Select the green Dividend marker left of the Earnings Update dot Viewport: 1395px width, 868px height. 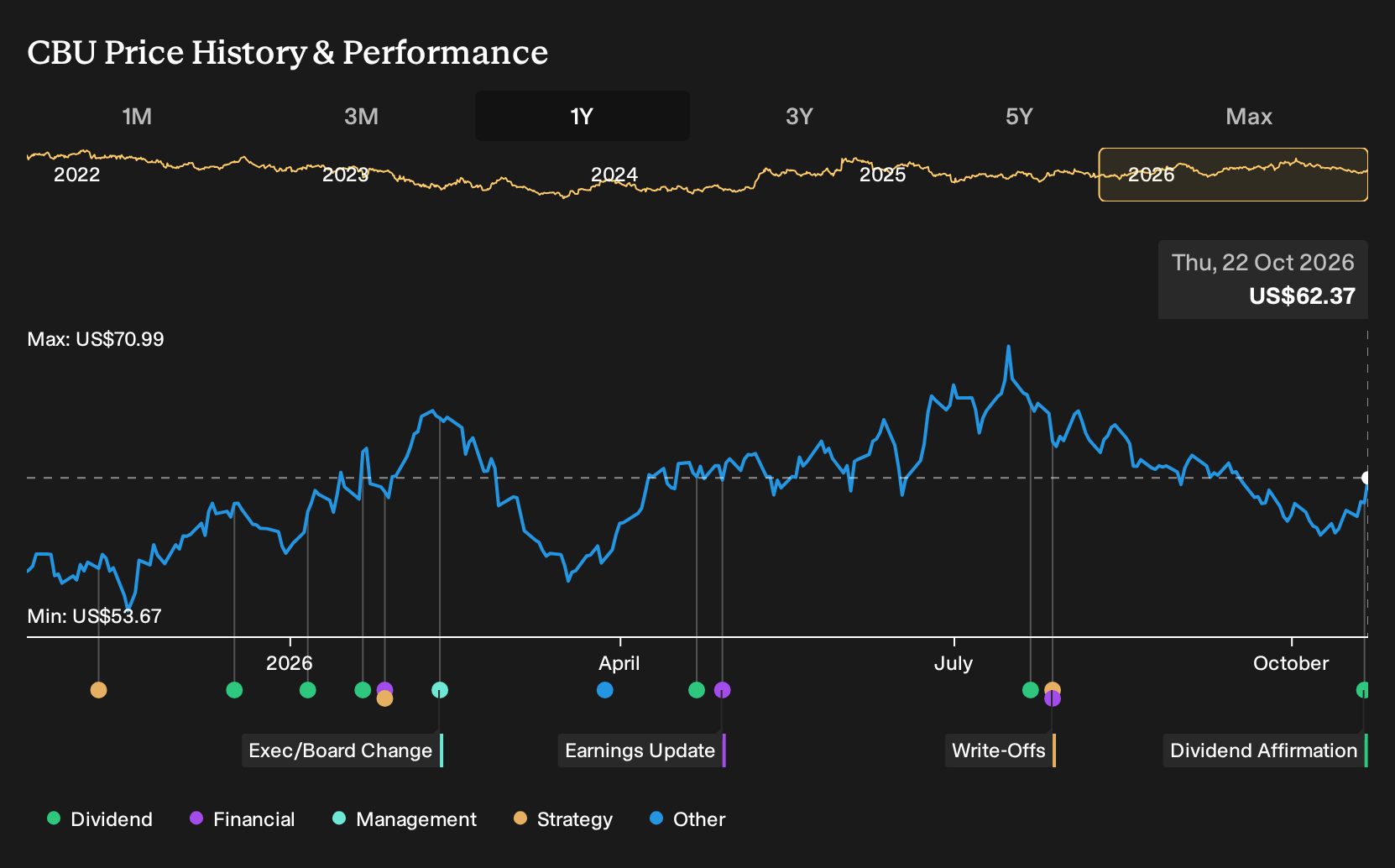697,690
